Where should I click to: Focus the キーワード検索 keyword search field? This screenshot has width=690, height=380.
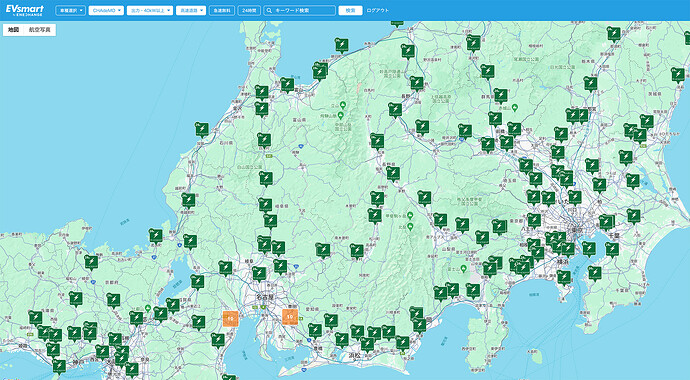coord(300,11)
